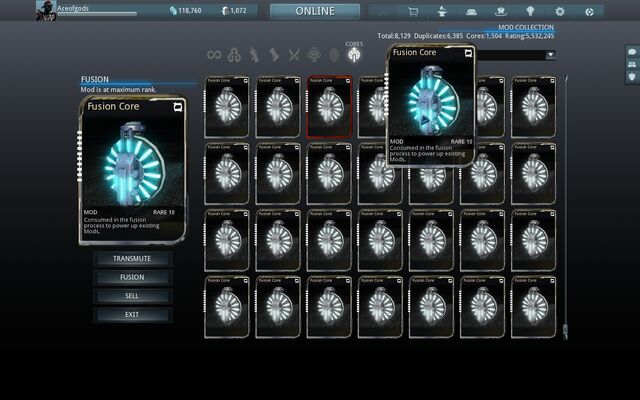Click the FUSION panel heading
This screenshot has height=400, width=640.
(x=95, y=79)
